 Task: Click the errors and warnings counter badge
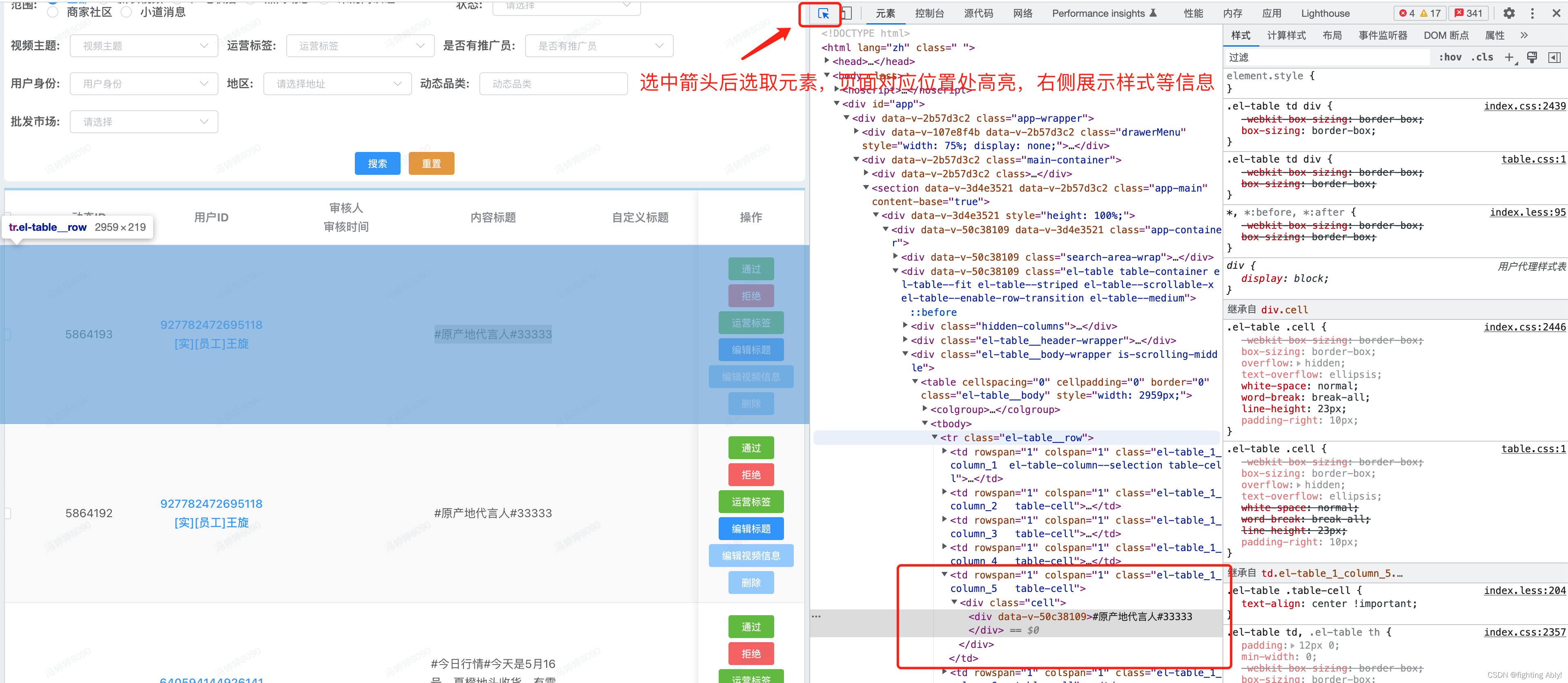tap(1419, 13)
